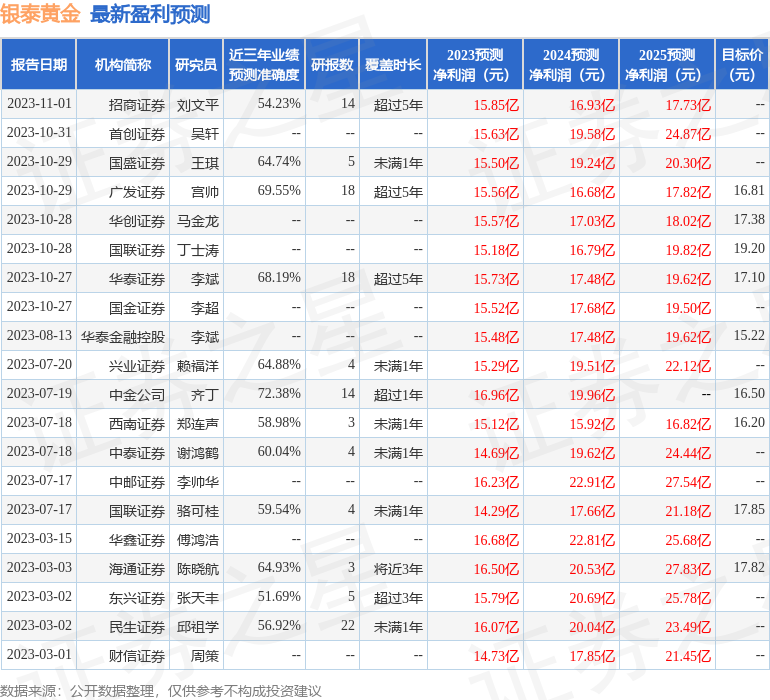Click the 目标价 column header
This screenshot has height=700, width=770.
pos(742,64)
